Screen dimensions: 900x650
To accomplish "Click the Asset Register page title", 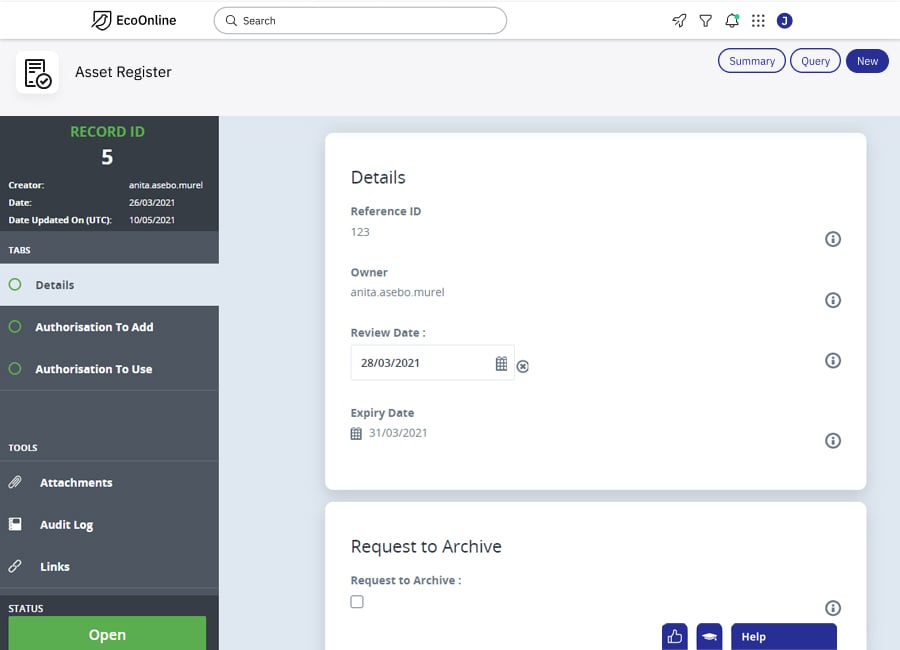I will coord(123,72).
